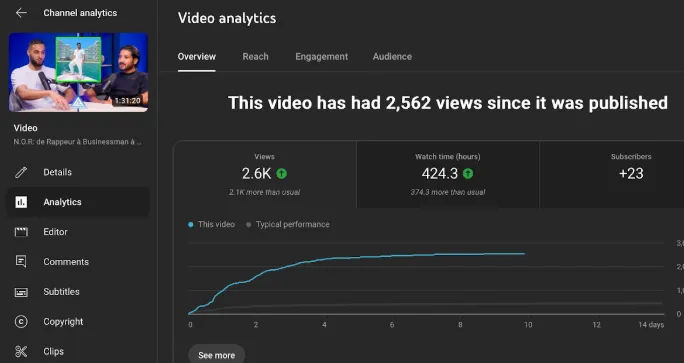Click the back arrow to Channel analytics
This screenshot has width=684, height=363.
21,13
